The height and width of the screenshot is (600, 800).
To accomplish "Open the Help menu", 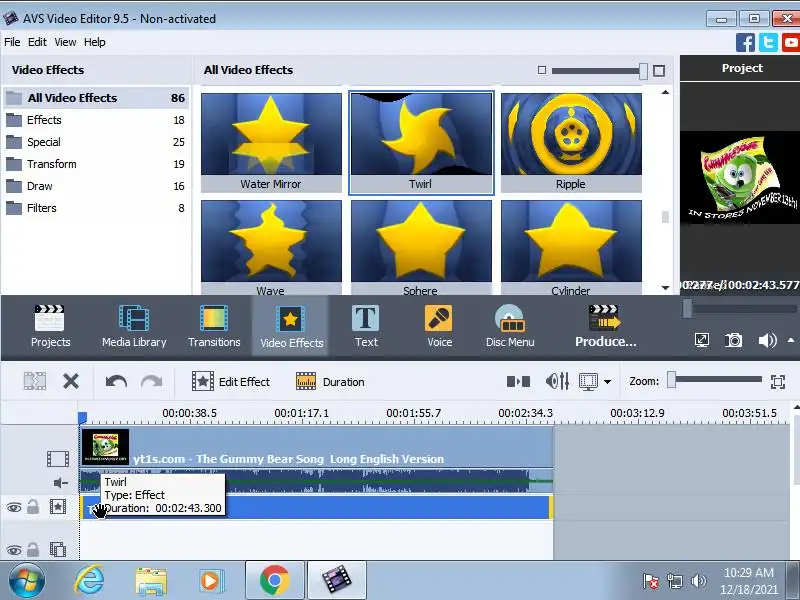I will [x=94, y=42].
